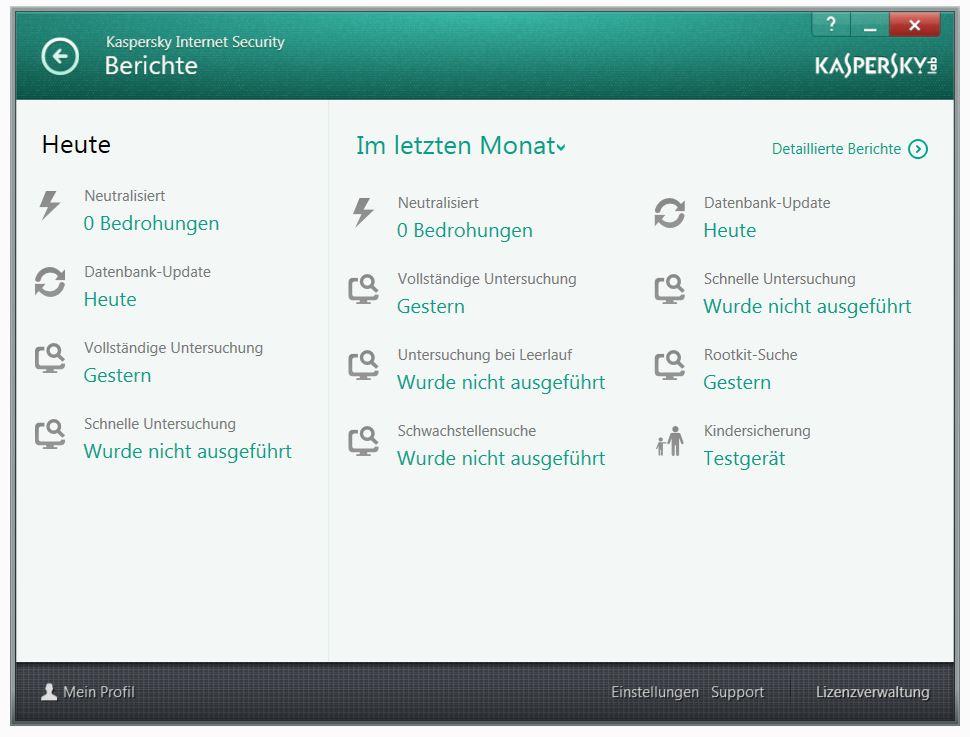Open 0 Bedrohungen in the Heute panel
Image resolution: width=970 pixels, height=737 pixels.
pos(152,223)
